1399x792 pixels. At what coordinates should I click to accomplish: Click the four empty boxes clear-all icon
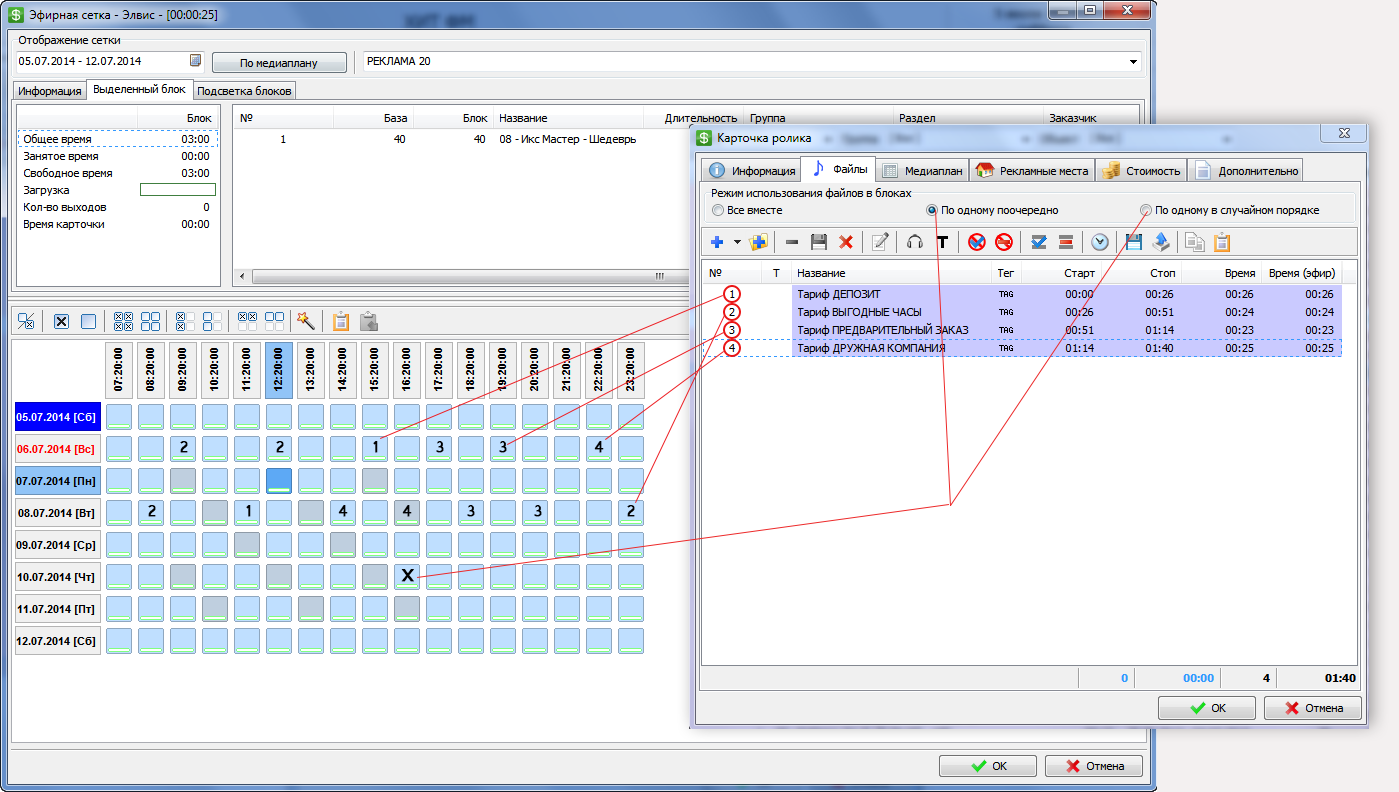click(x=150, y=321)
